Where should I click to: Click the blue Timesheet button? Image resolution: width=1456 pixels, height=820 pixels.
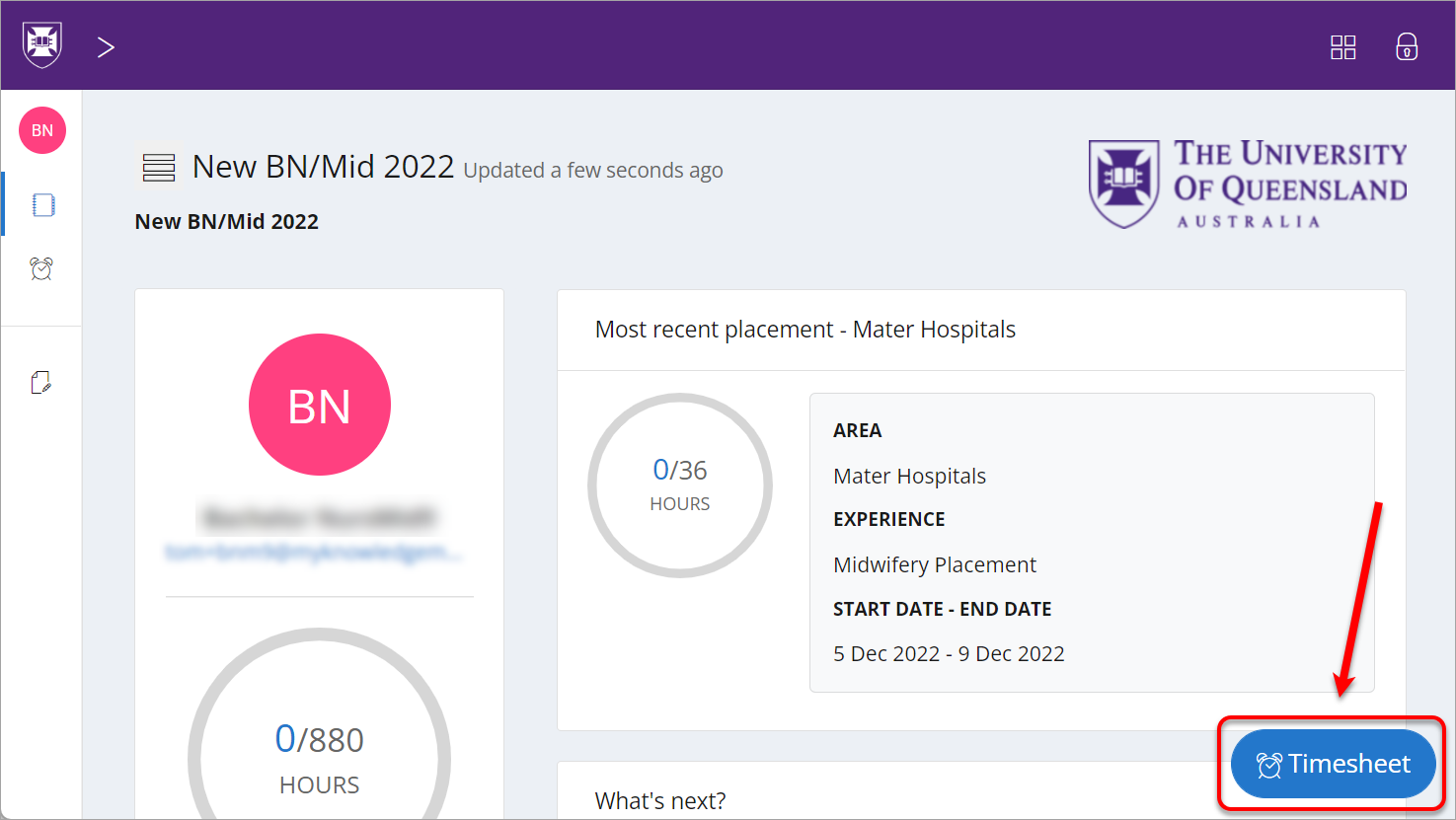[1333, 764]
